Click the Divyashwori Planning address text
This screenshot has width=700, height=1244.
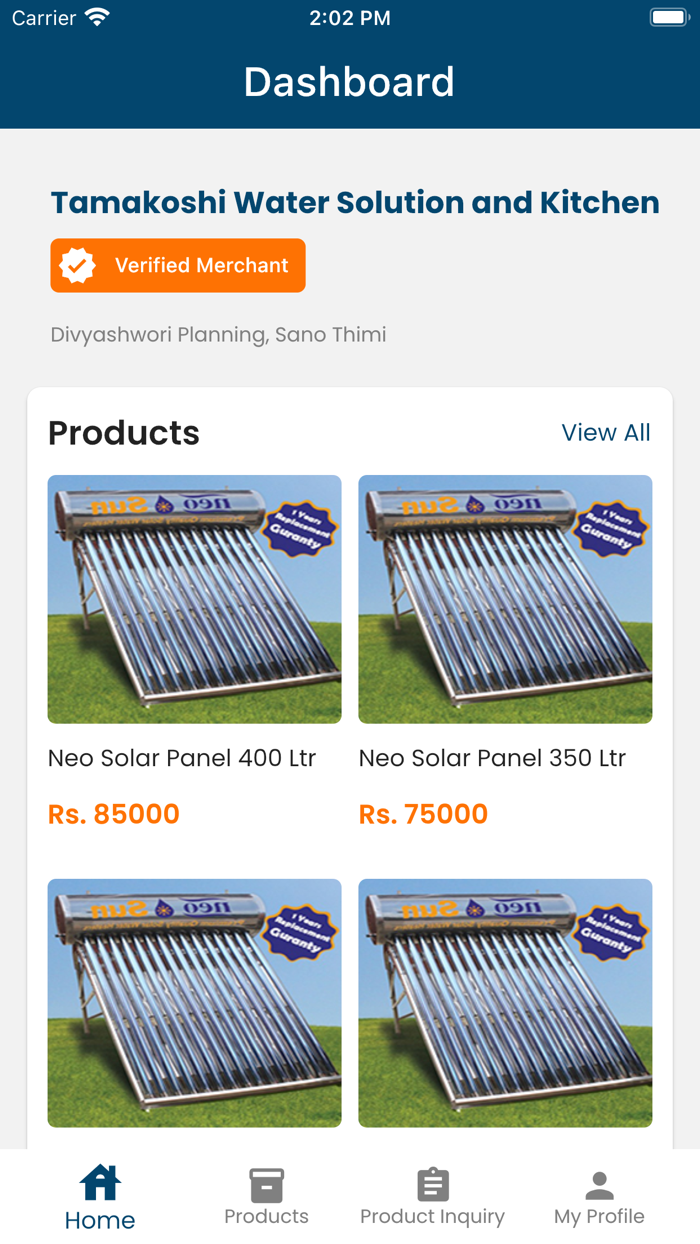click(x=218, y=334)
